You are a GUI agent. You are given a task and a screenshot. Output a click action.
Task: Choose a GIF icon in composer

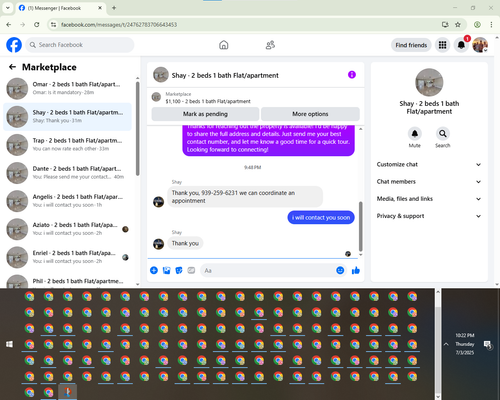click(x=191, y=270)
